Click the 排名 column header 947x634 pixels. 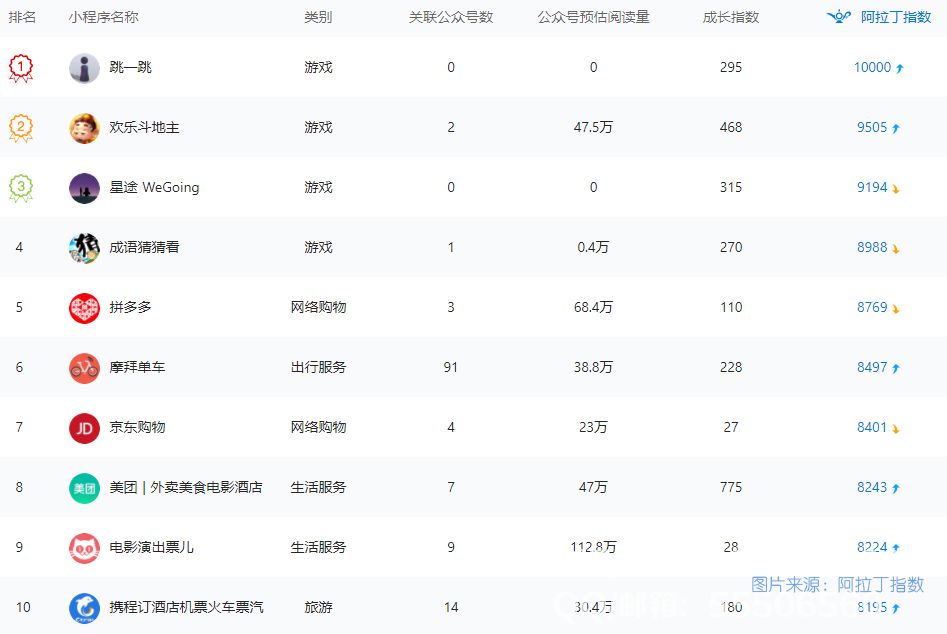pyautogui.click(x=22, y=17)
